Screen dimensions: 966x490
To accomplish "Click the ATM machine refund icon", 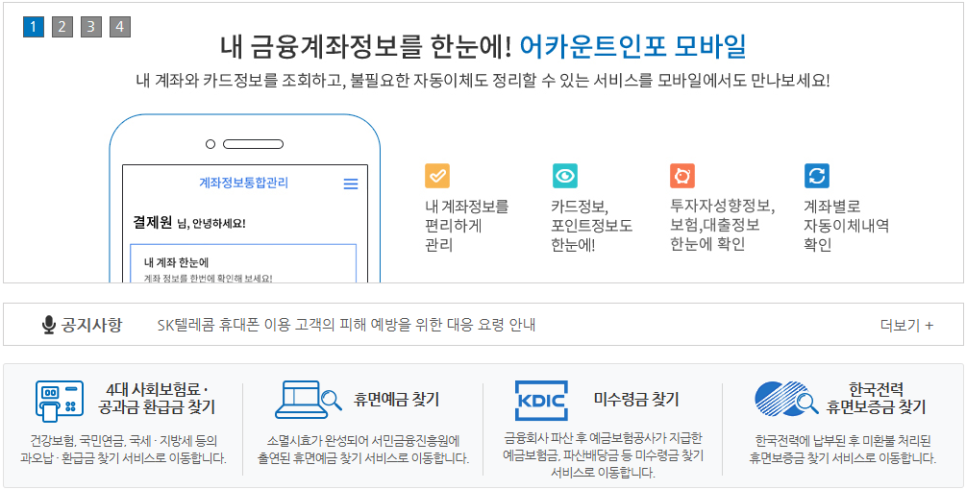I will (x=59, y=402).
